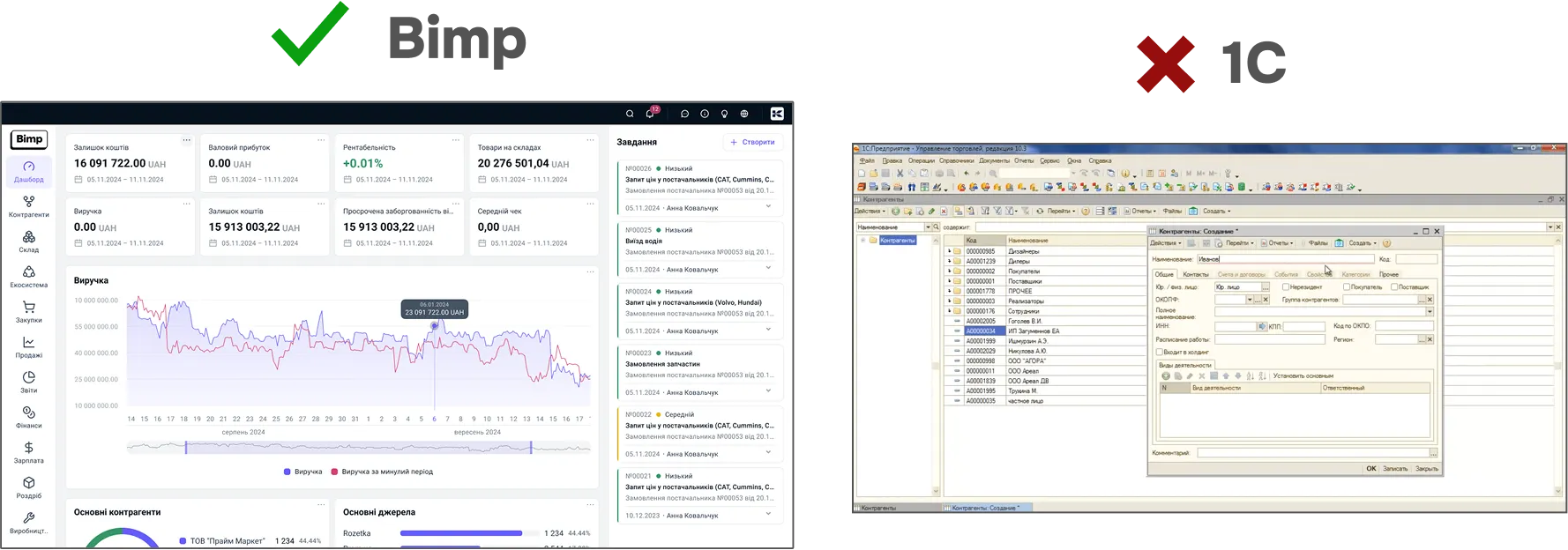Open the chat bubble icon in Bimp header
This screenshot has height=550, width=1568.
pos(684,114)
